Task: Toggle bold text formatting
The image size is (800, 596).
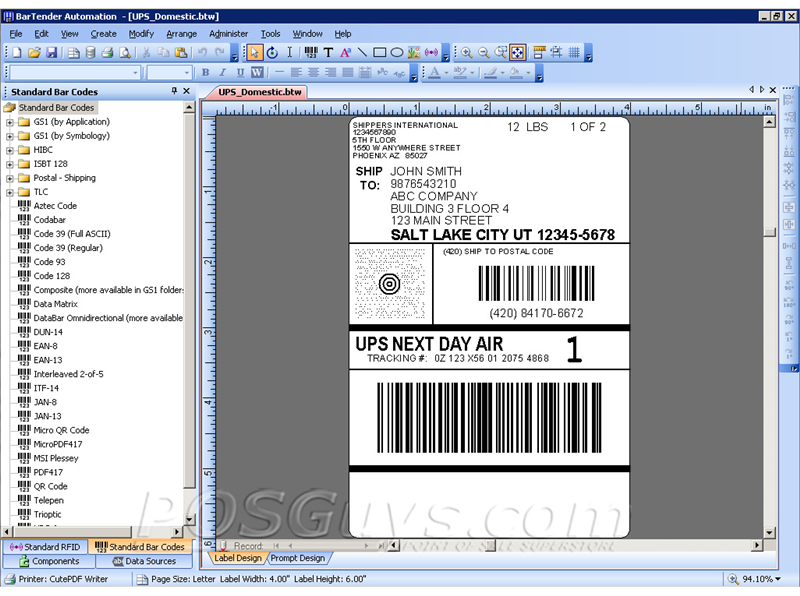Action: coord(205,72)
